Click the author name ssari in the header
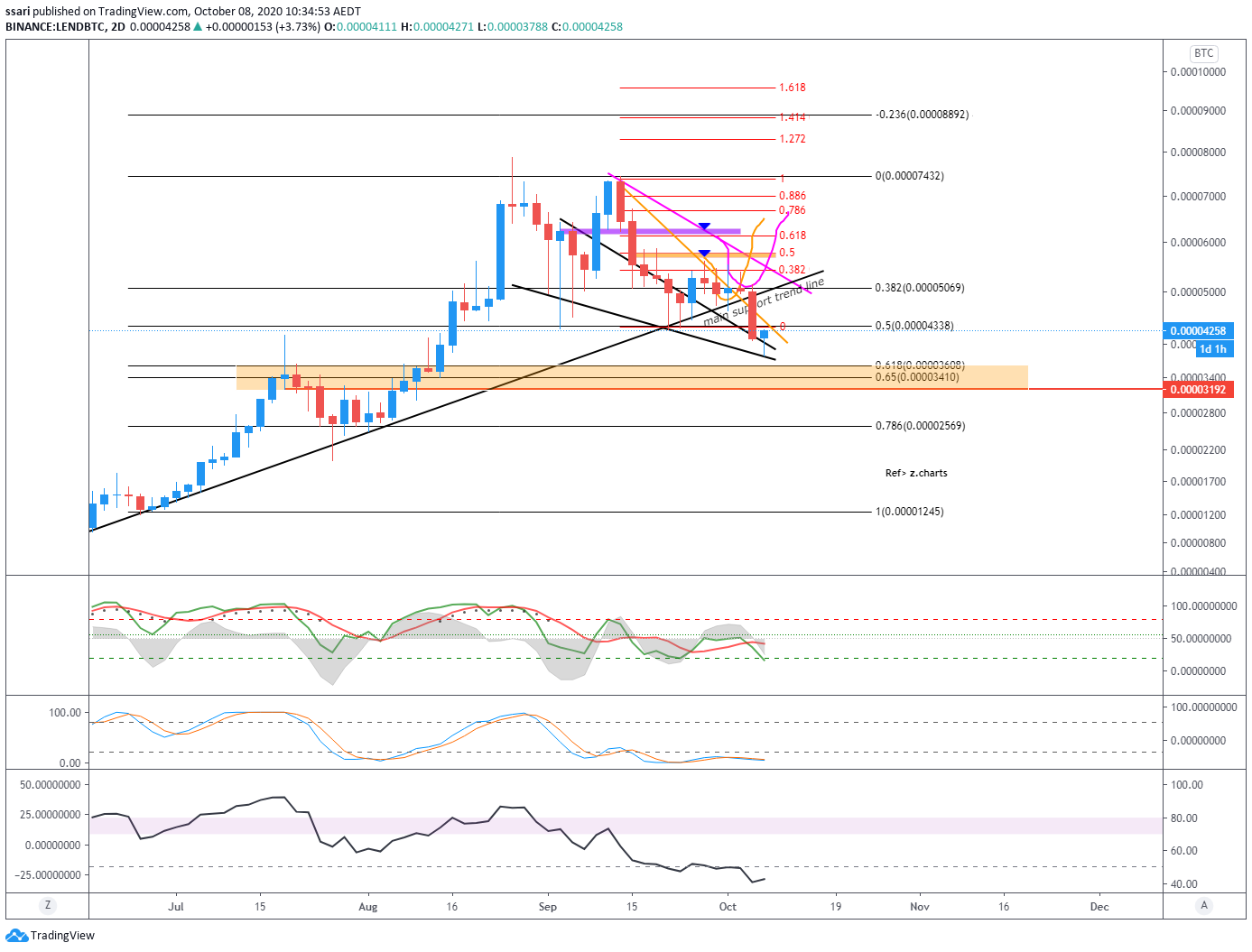Screen dimensions: 1252x952 (18, 12)
